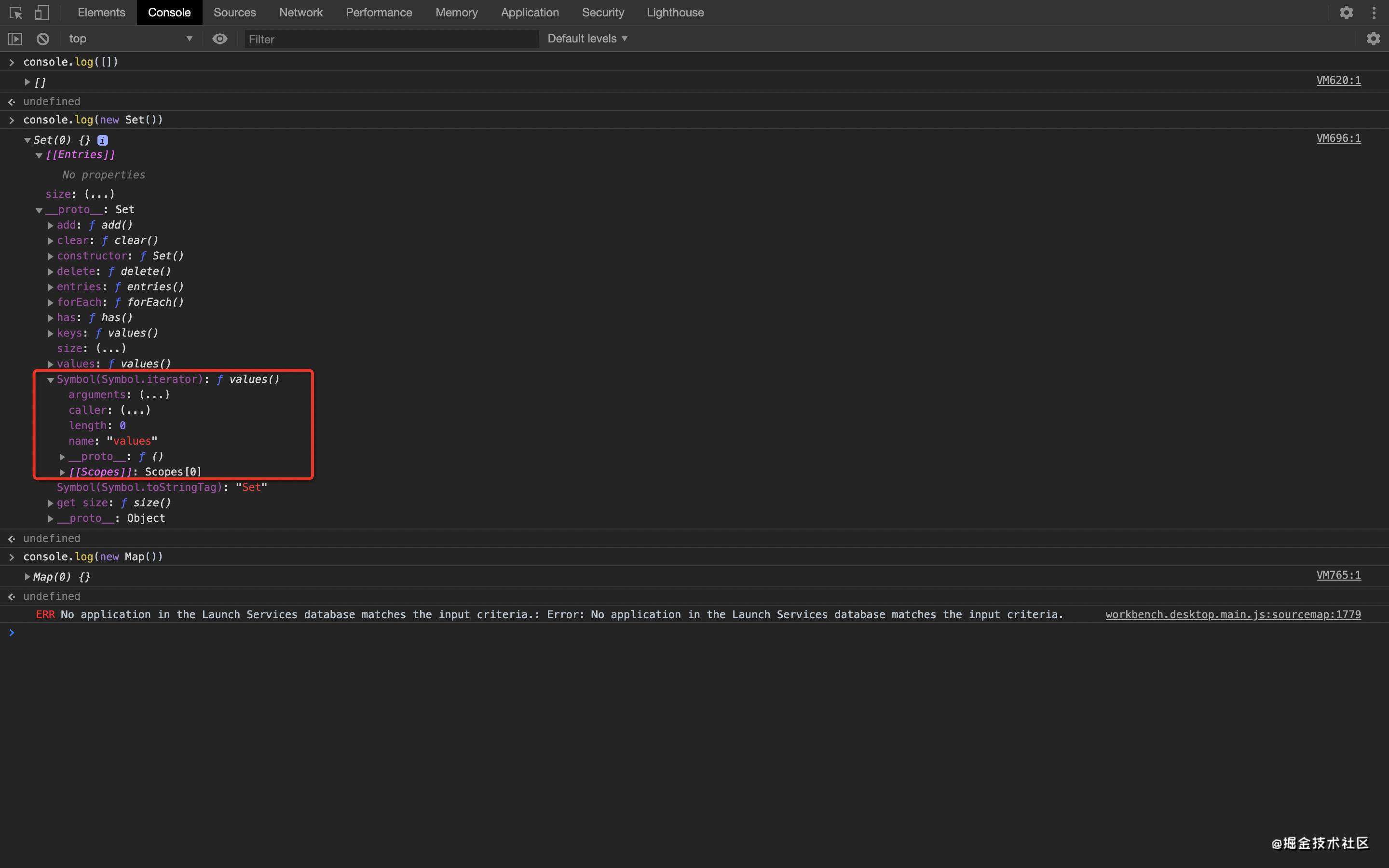Expand the get size: f size() entry
The image size is (1389, 868).
(x=51, y=503)
